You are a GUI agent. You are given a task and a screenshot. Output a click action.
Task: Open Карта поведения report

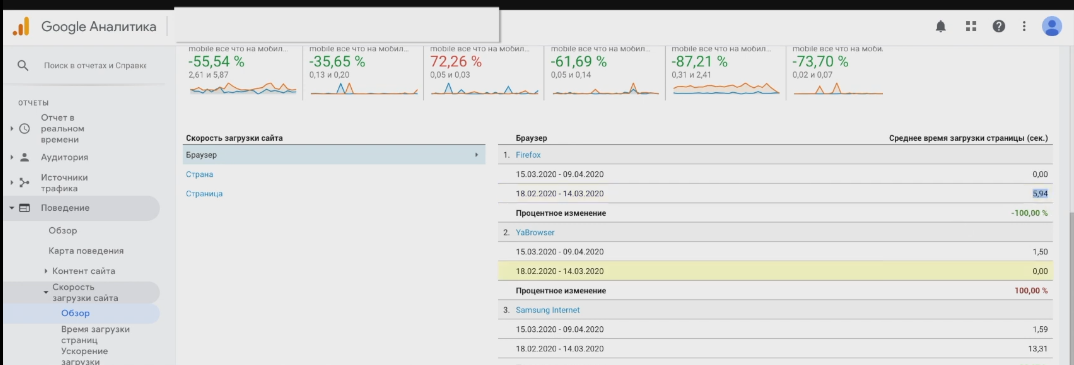pyautogui.click(x=86, y=251)
